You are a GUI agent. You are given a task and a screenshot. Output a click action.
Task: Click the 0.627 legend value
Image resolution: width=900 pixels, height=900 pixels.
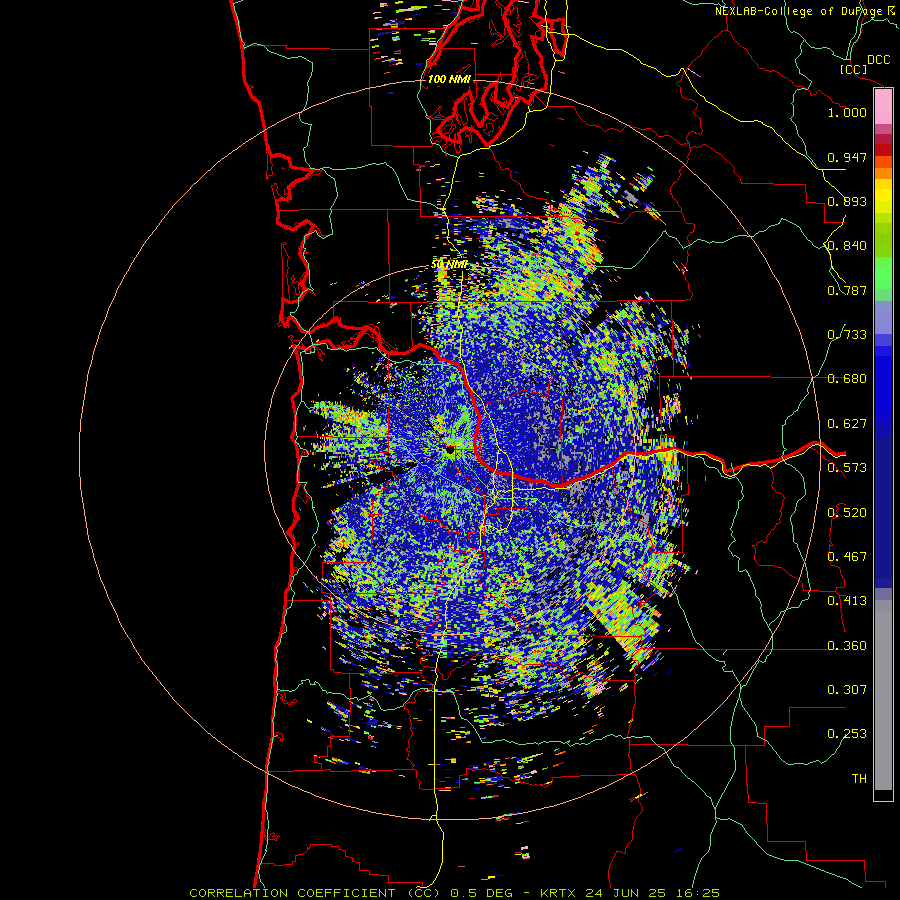pyautogui.click(x=847, y=424)
